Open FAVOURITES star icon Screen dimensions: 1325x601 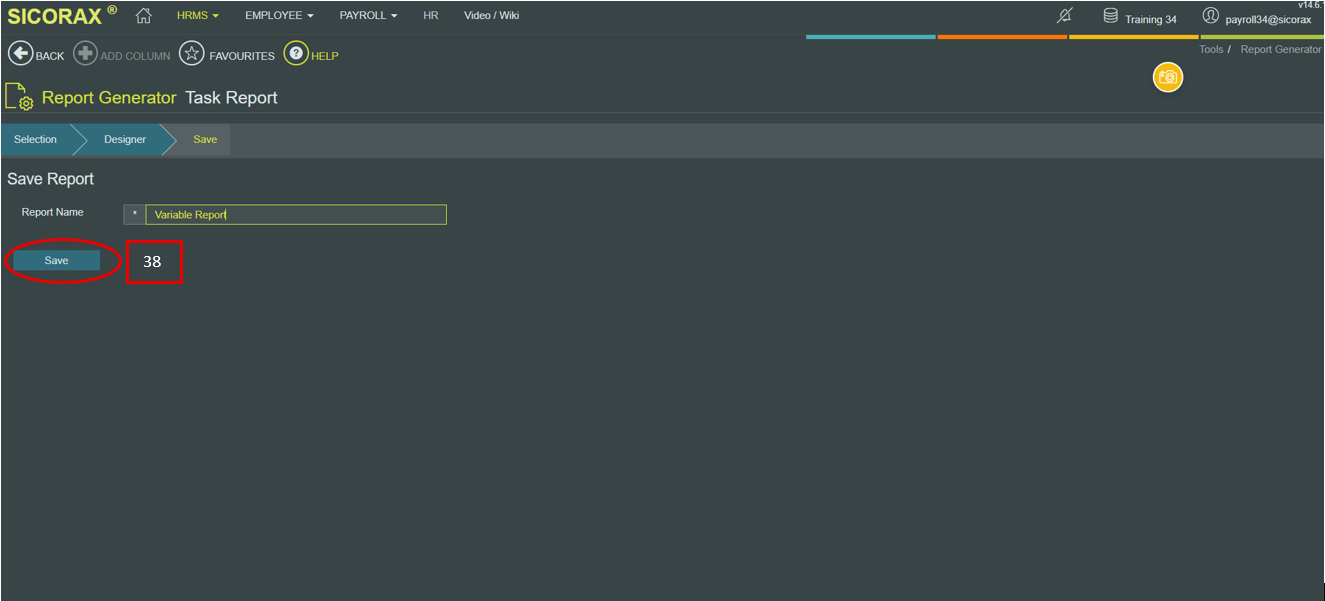click(x=192, y=54)
